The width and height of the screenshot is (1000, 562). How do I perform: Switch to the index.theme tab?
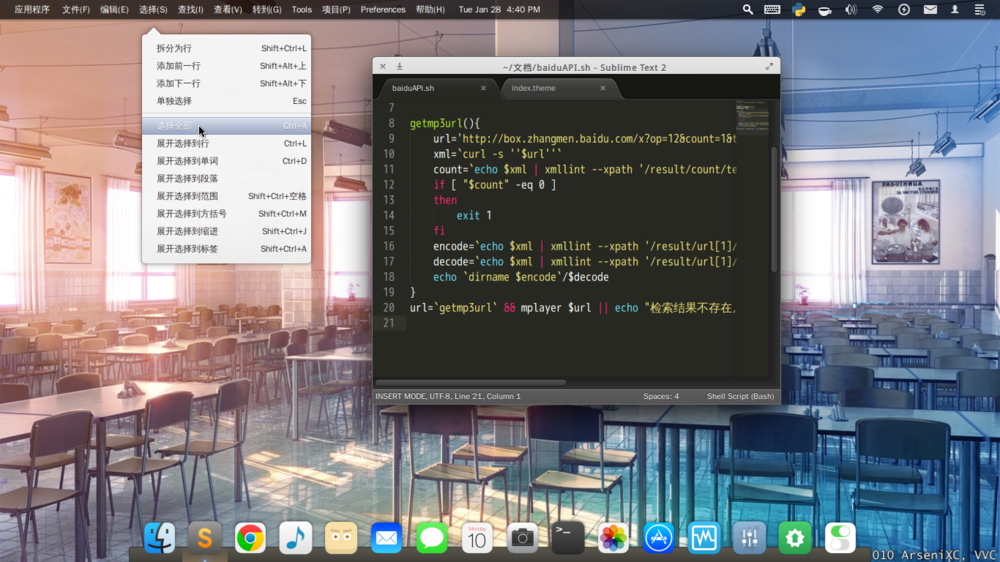(534, 88)
